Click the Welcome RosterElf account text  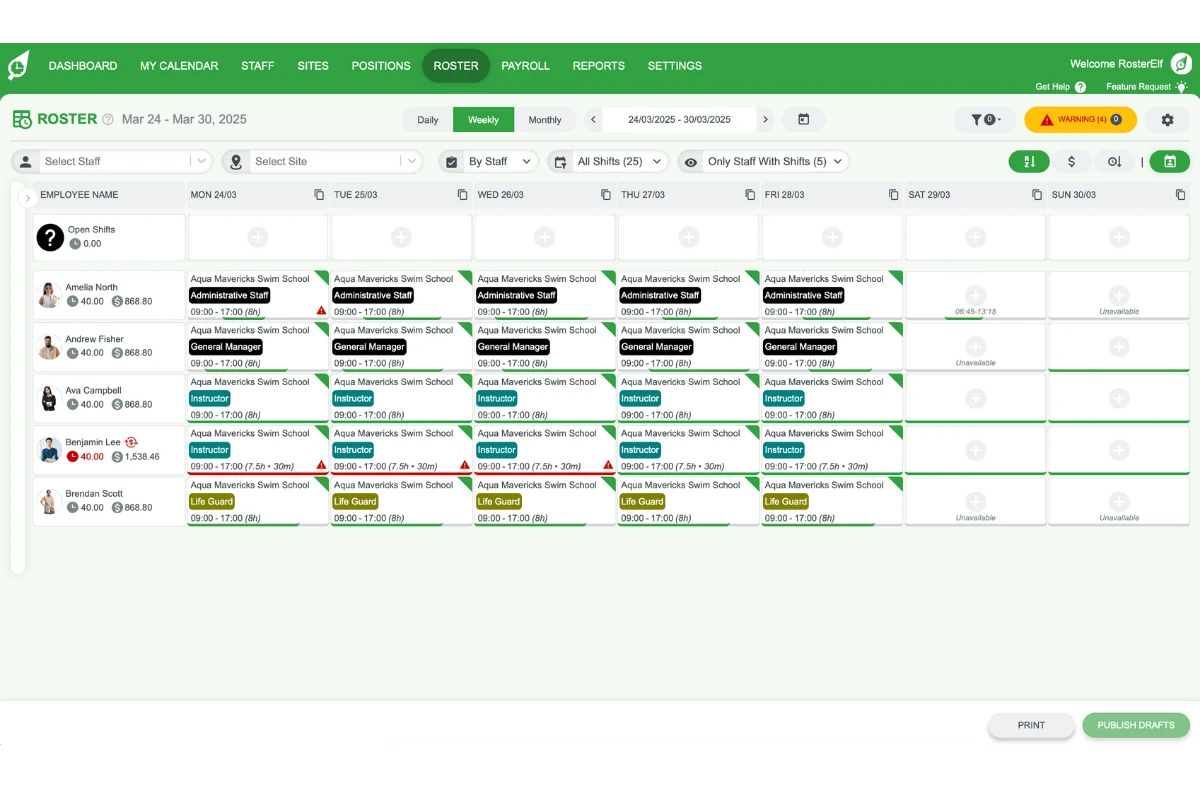coord(1116,64)
